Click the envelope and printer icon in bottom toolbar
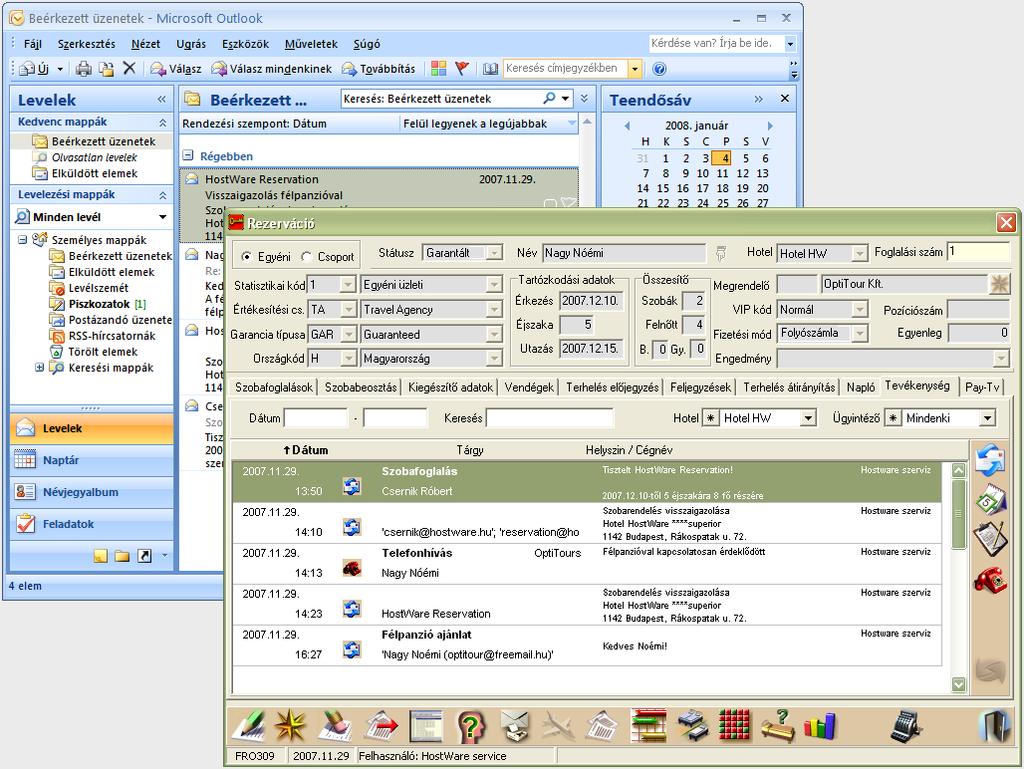The width and height of the screenshot is (1024, 769). [516, 725]
